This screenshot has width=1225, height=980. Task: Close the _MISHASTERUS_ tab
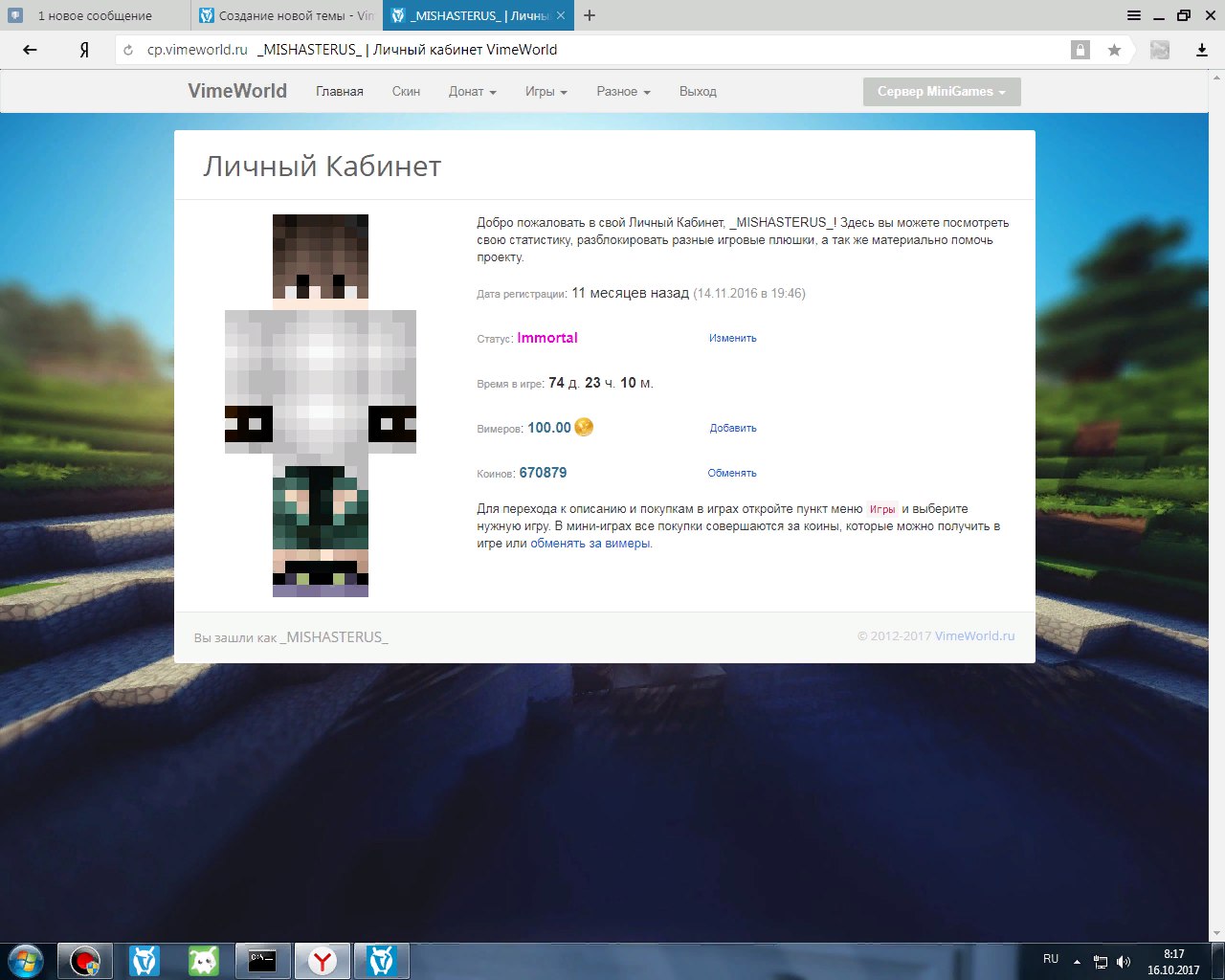561,15
